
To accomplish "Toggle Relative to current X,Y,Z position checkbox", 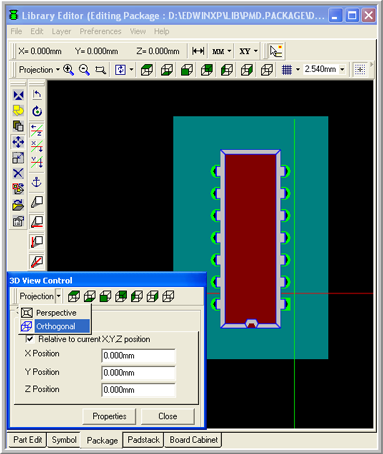I will point(30,339).
